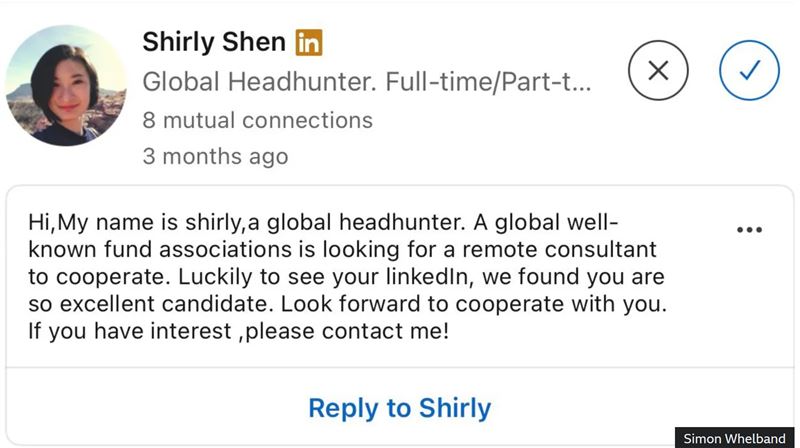This screenshot has height=448, width=800.
Task: Click the 'Global Headhunter. Full-time/Part-t...' headline
Action: pyautogui.click(x=366, y=81)
